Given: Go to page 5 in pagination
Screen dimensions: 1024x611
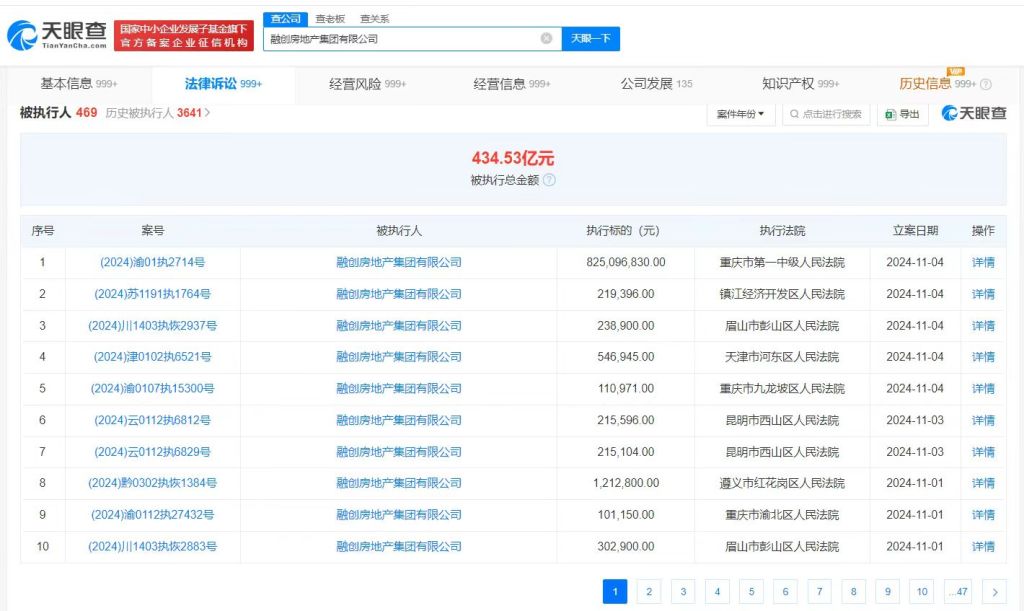Looking at the screenshot, I should (751, 591).
